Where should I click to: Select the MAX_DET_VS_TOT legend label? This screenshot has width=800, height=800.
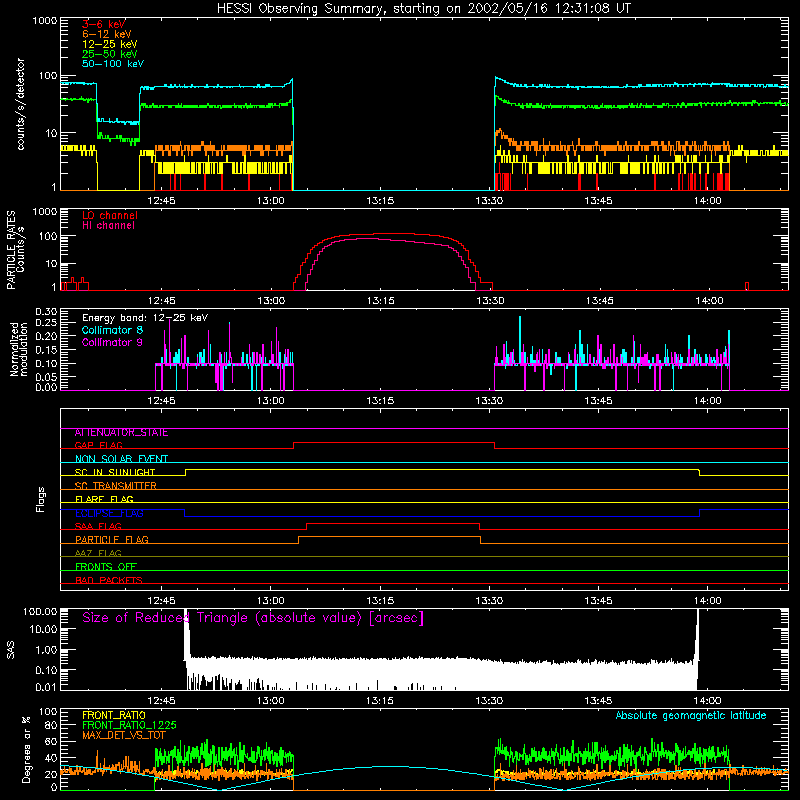123,735
